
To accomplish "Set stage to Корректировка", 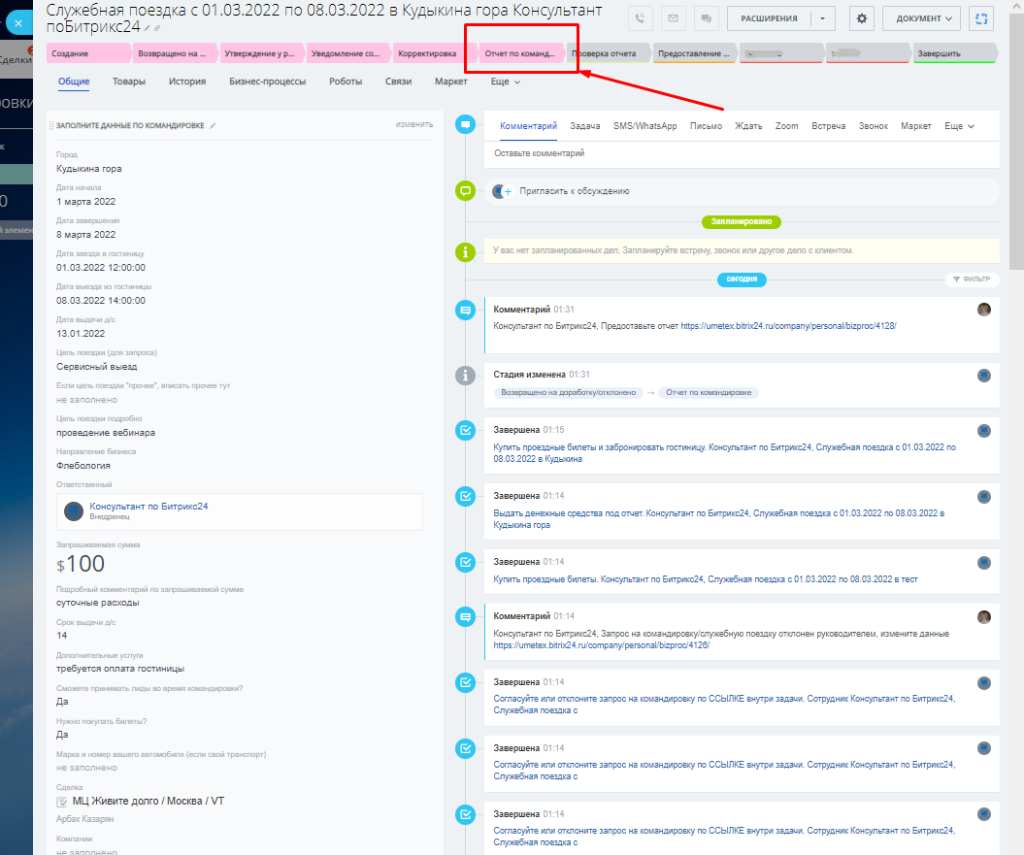I will [x=434, y=54].
